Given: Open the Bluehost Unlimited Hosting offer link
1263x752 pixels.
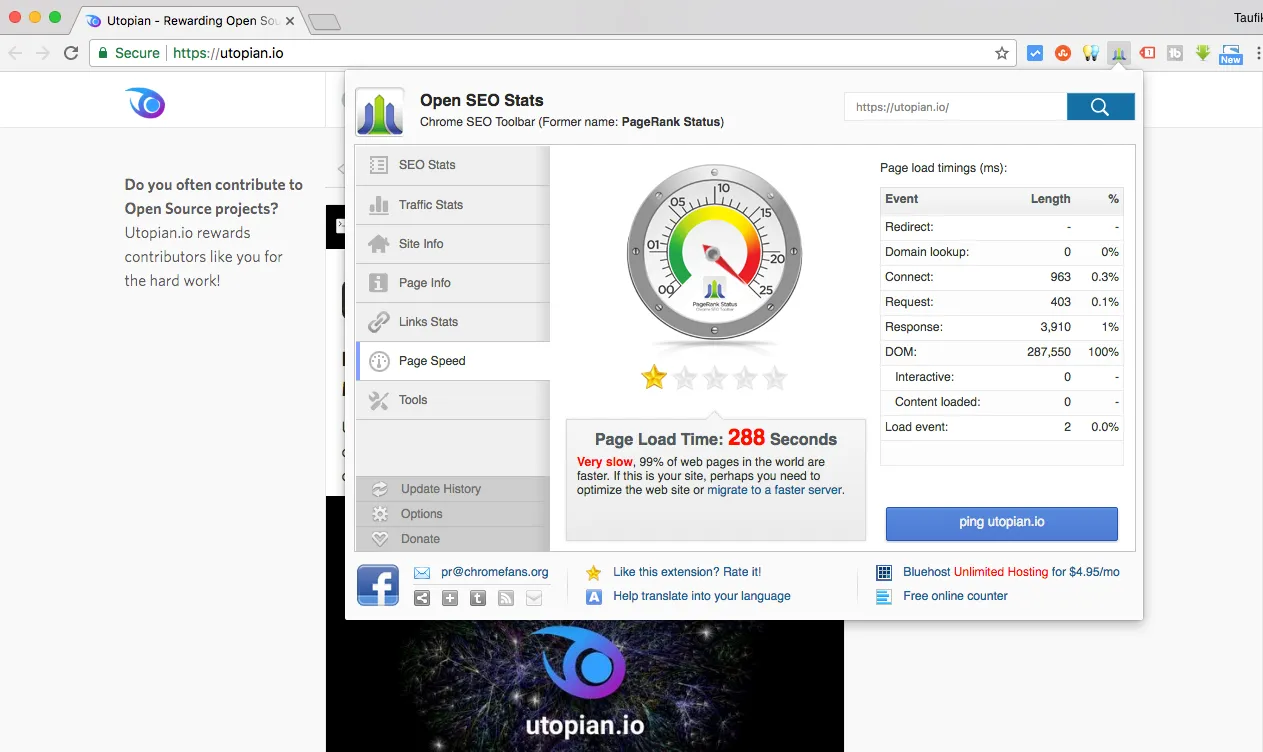Looking at the screenshot, I should (x=1011, y=572).
